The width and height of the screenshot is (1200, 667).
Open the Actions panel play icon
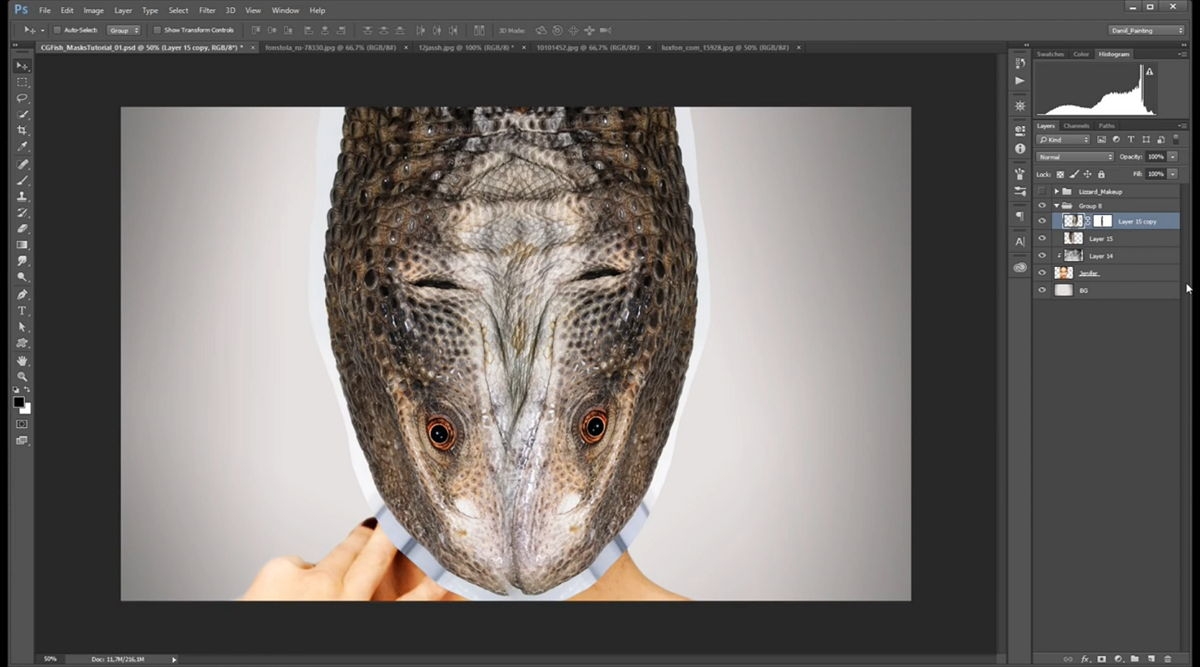coord(1019,81)
